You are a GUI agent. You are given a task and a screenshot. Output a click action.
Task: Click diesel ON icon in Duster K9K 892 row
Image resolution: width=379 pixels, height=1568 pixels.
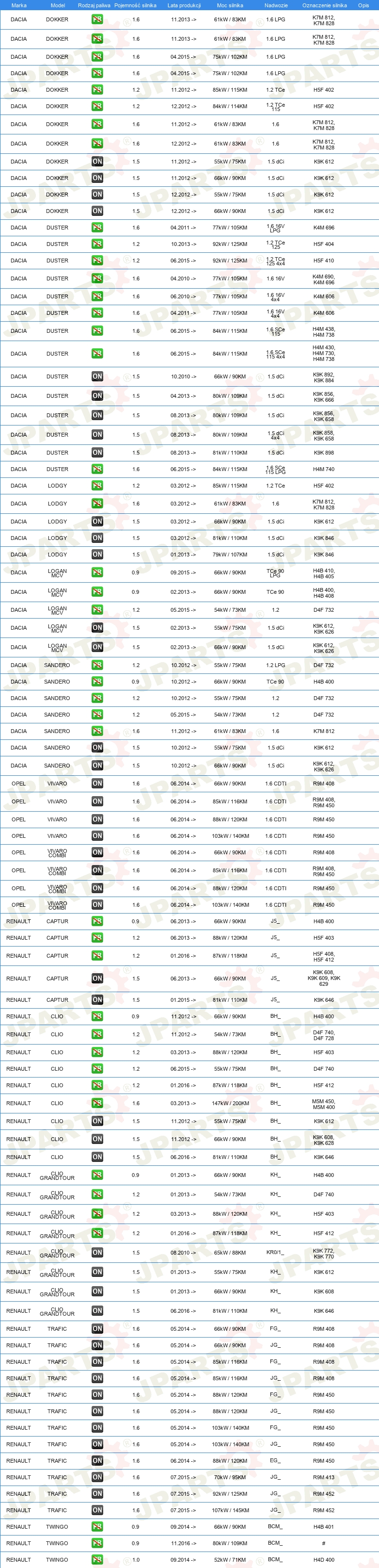pos(97,377)
